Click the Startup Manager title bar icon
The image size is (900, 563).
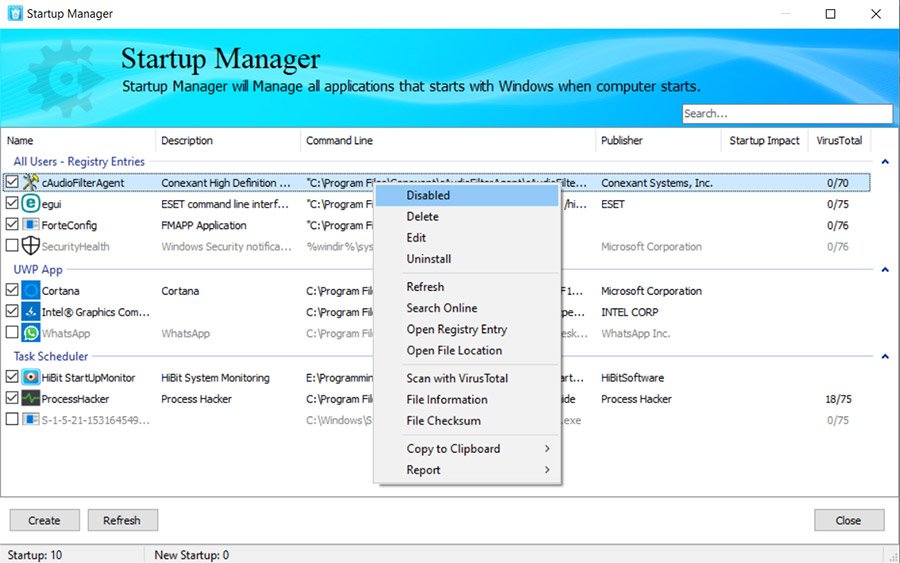(x=15, y=13)
